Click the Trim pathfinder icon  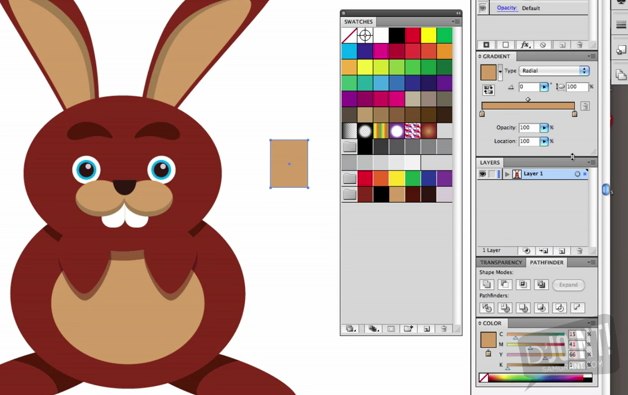(505, 308)
